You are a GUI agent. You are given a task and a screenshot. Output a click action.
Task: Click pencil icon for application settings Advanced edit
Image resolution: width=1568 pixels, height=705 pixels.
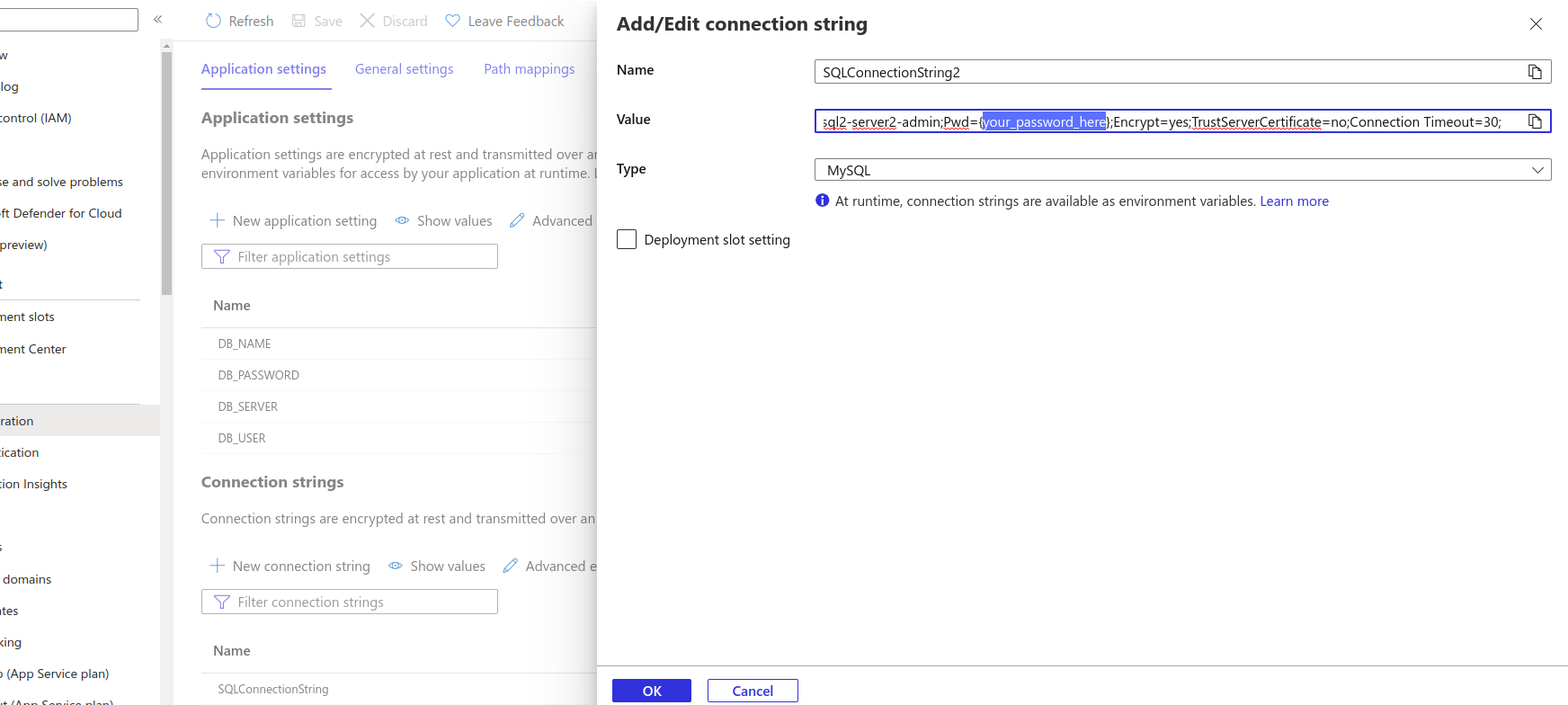[x=517, y=220]
